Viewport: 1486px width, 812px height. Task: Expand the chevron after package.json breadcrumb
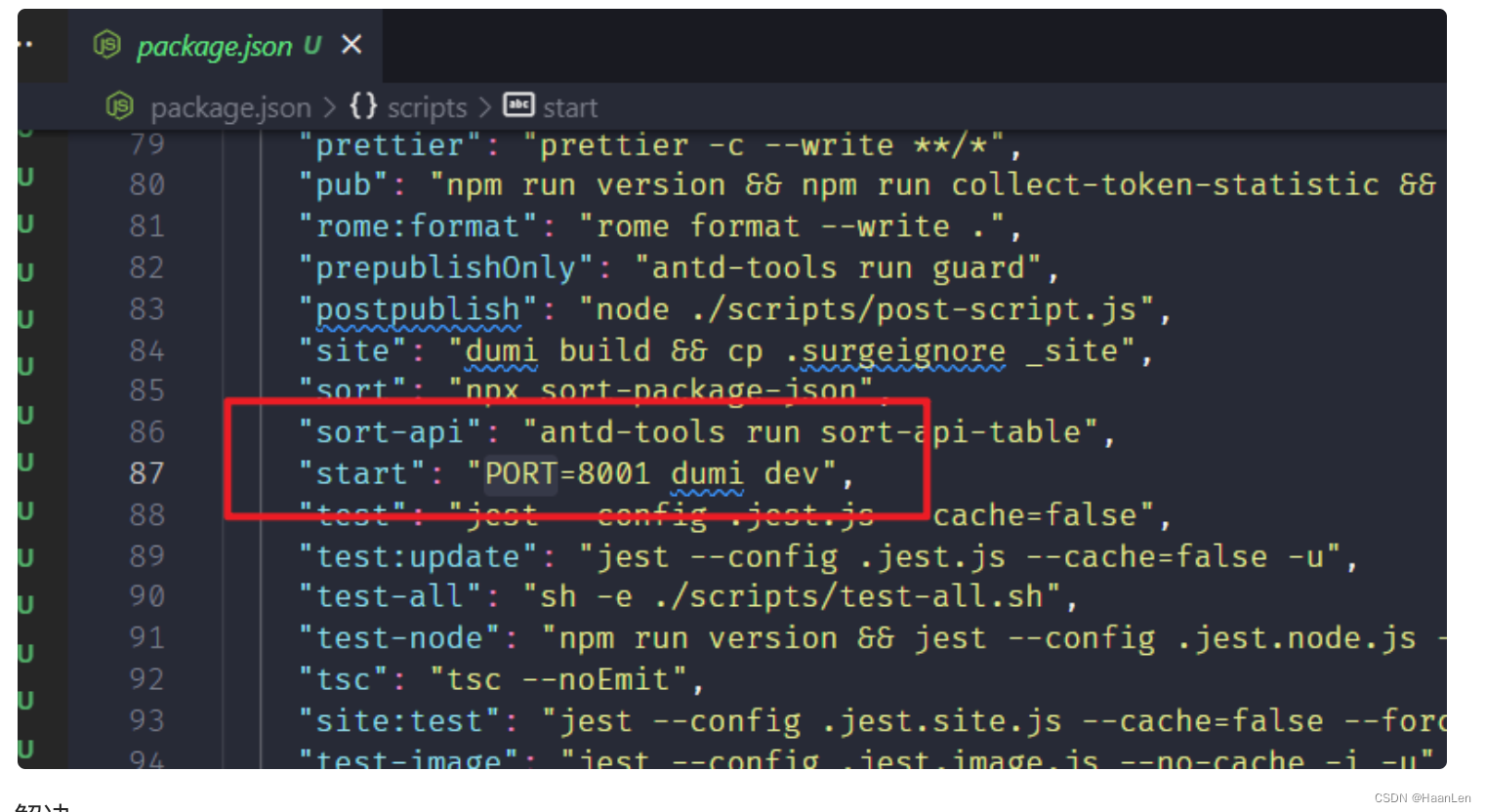tap(330, 106)
